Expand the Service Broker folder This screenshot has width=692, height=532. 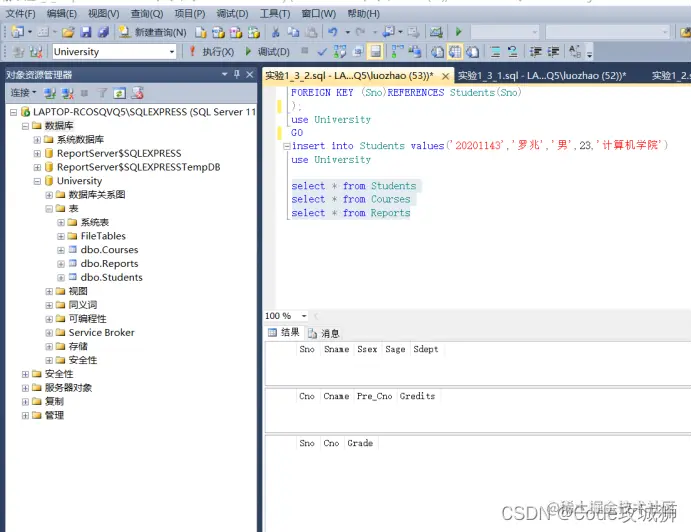tap(49, 333)
